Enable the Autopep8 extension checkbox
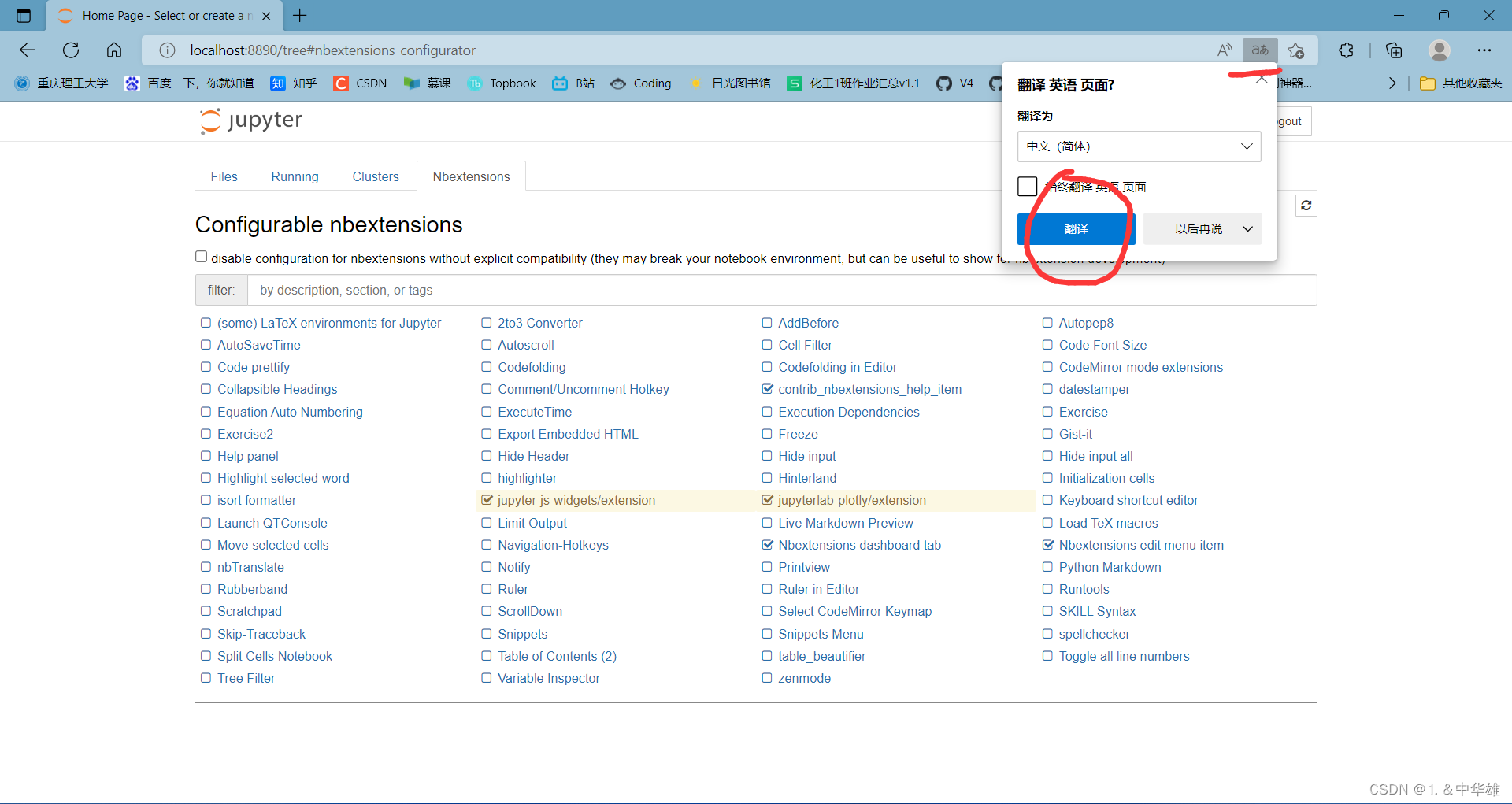The width and height of the screenshot is (1512, 804). click(1047, 323)
